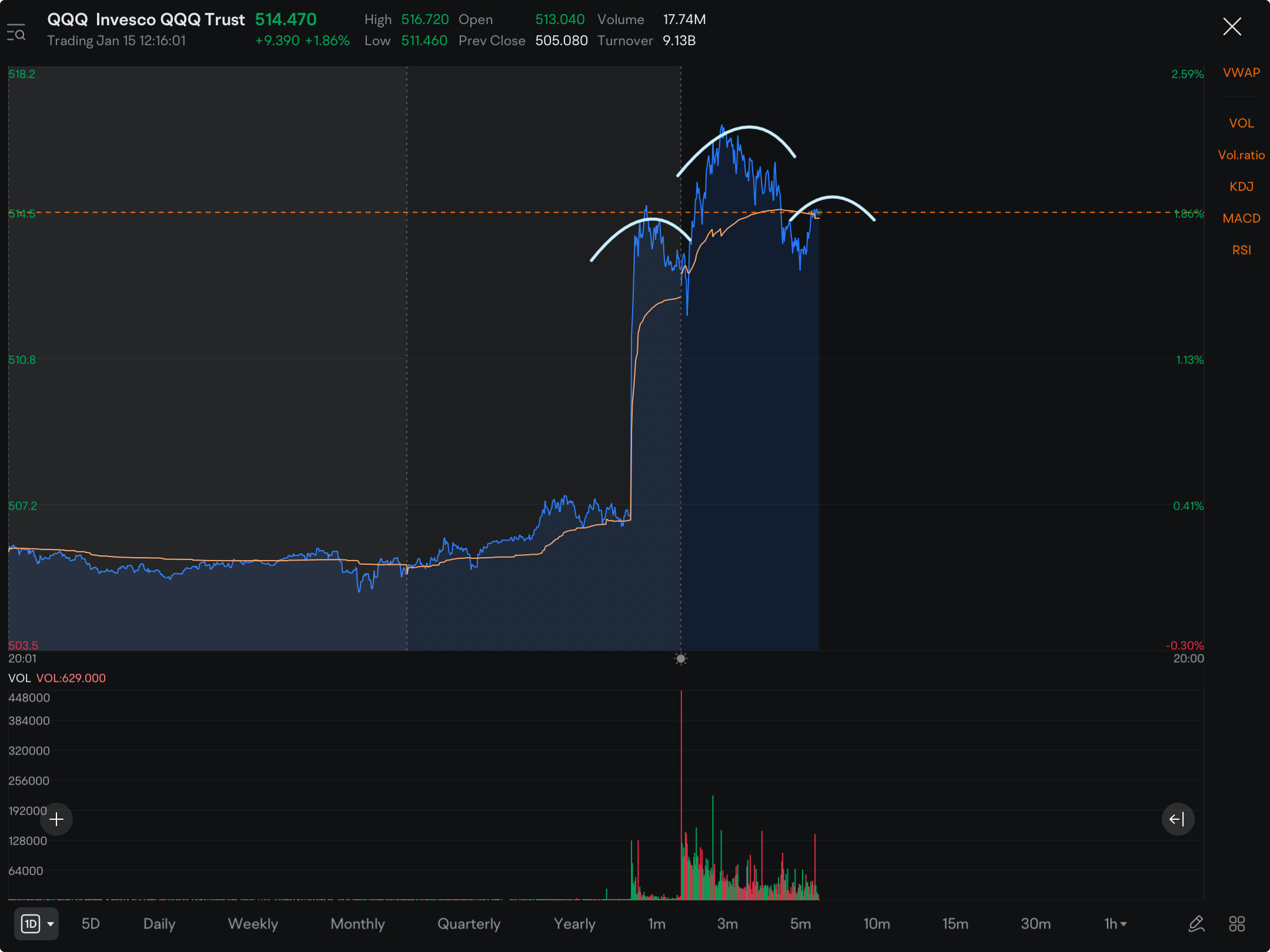This screenshot has height=952, width=1270.
Task: Open the stock search list icon
Action: tap(16, 32)
